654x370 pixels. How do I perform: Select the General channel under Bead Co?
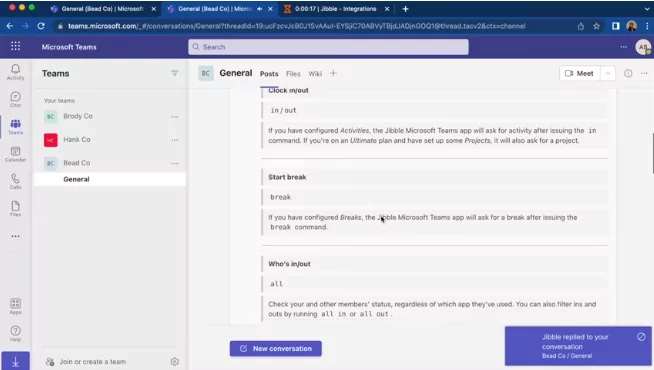click(x=110, y=179)
